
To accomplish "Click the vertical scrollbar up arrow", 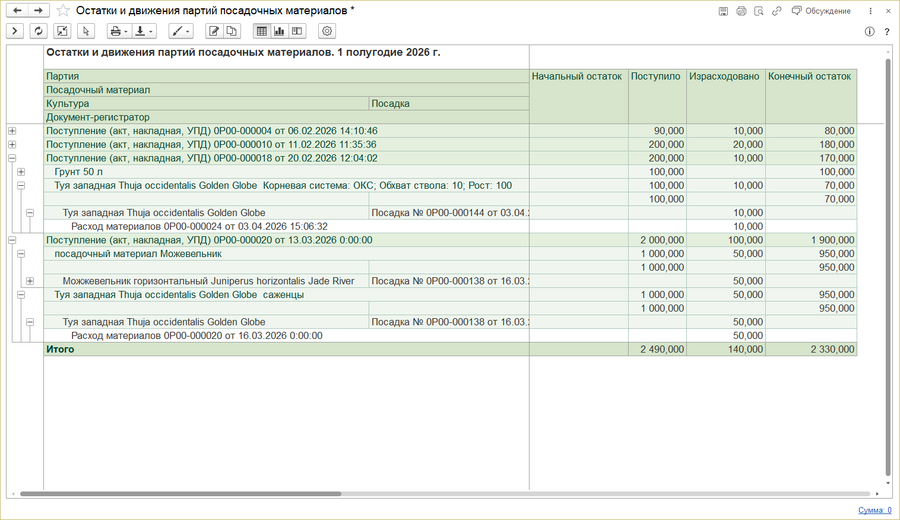I will tap(888, 52).
